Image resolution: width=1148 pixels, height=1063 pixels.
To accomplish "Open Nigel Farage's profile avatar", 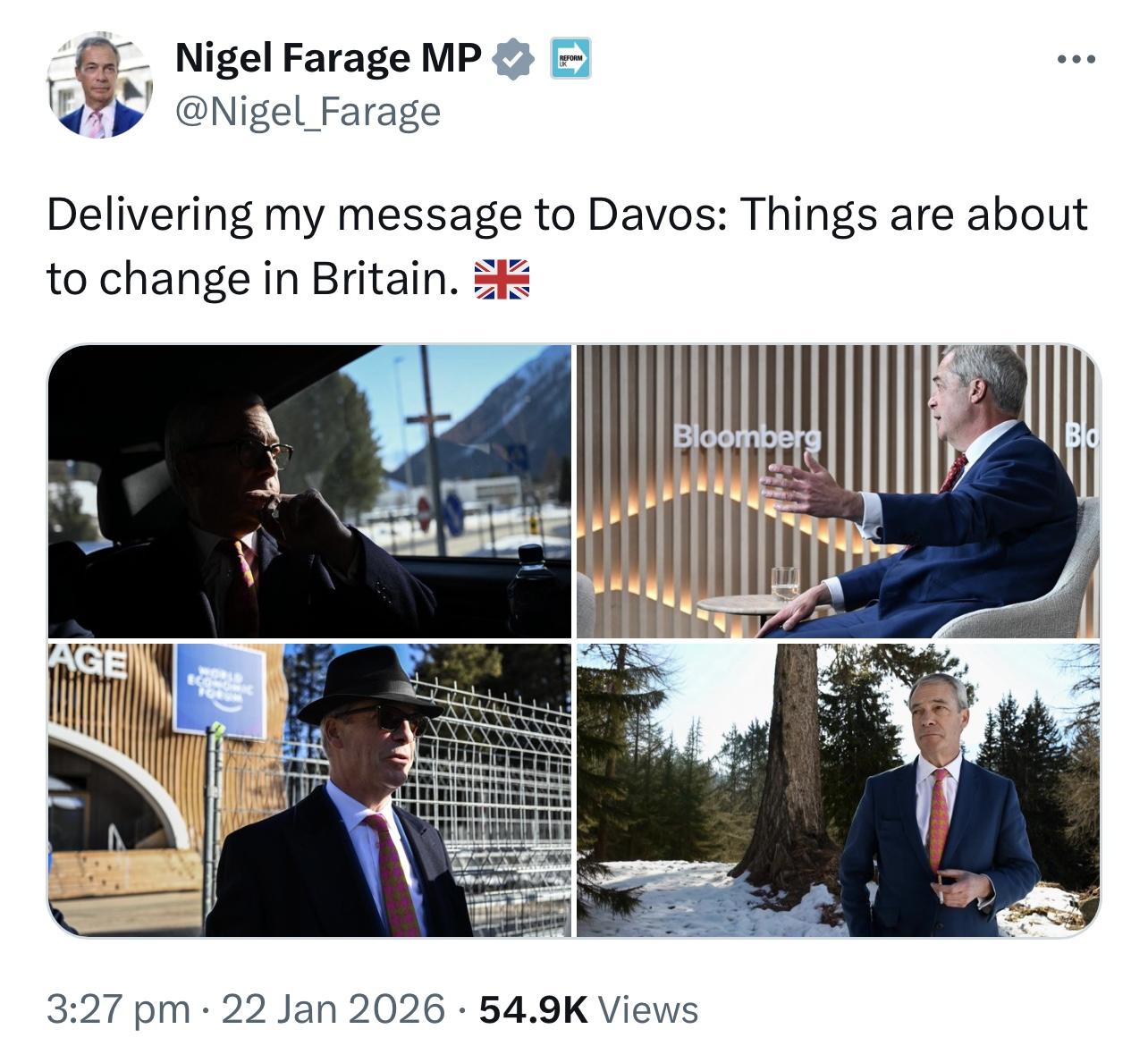I will (x=99, y=86).
